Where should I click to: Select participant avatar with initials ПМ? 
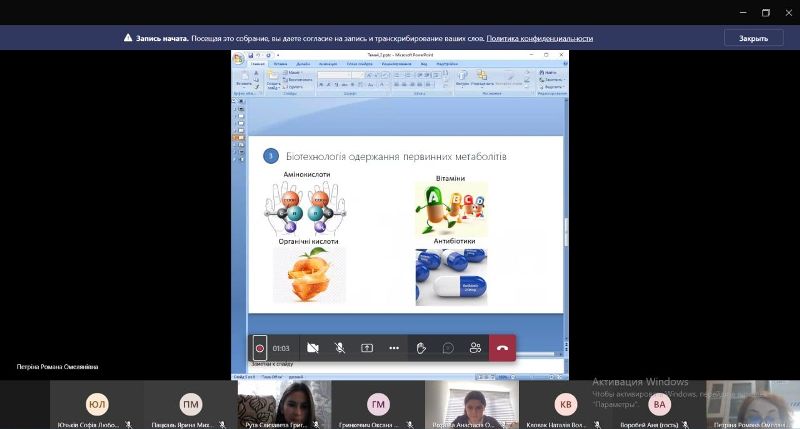tap(190, 404)
